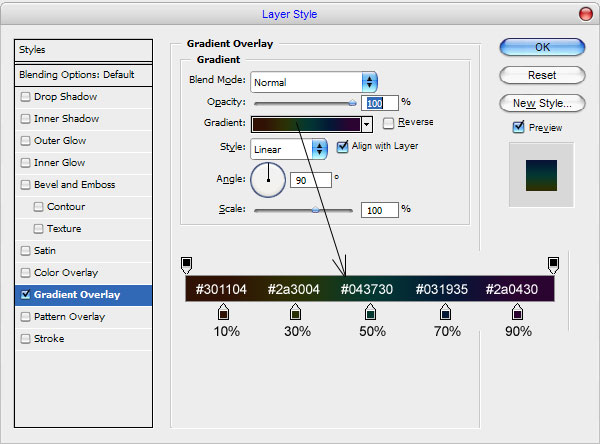Click the #031935 label on gradient bar
The image size is (600, 444).
(442, 289)
